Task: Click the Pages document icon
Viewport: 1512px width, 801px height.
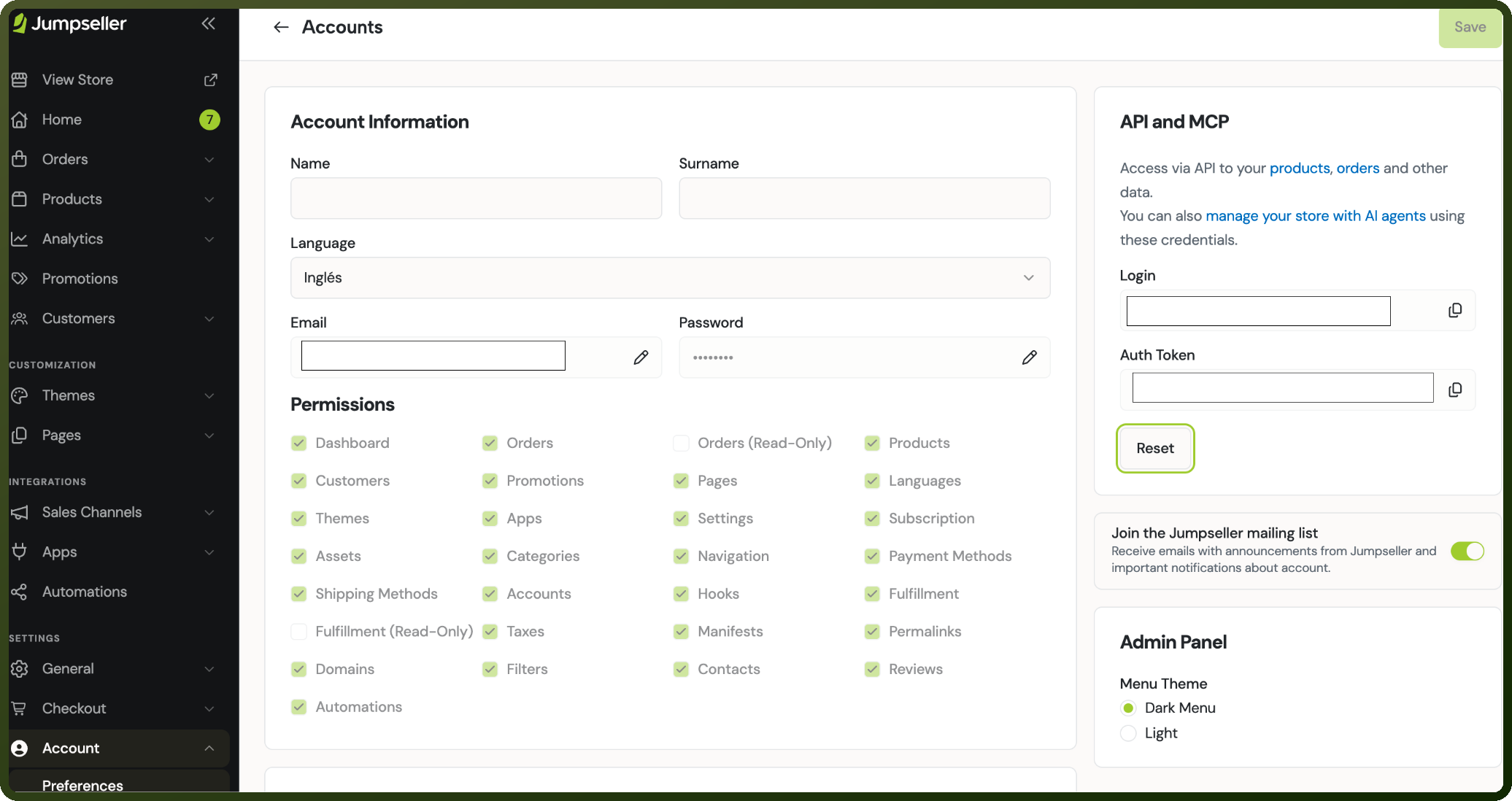Action: [x=20, y=436]
